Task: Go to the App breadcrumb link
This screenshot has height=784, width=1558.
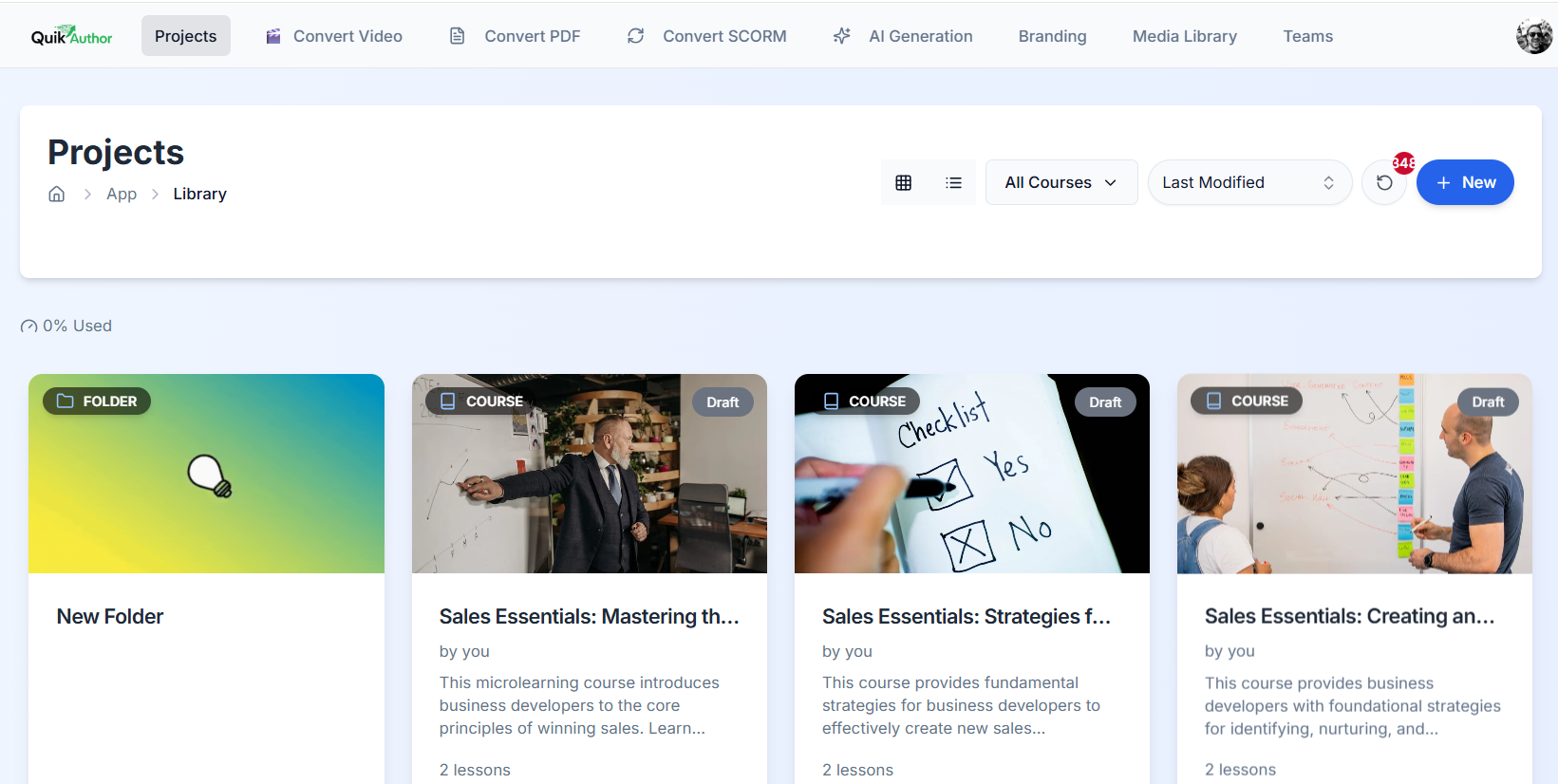Action: click(x=122, y=194)
